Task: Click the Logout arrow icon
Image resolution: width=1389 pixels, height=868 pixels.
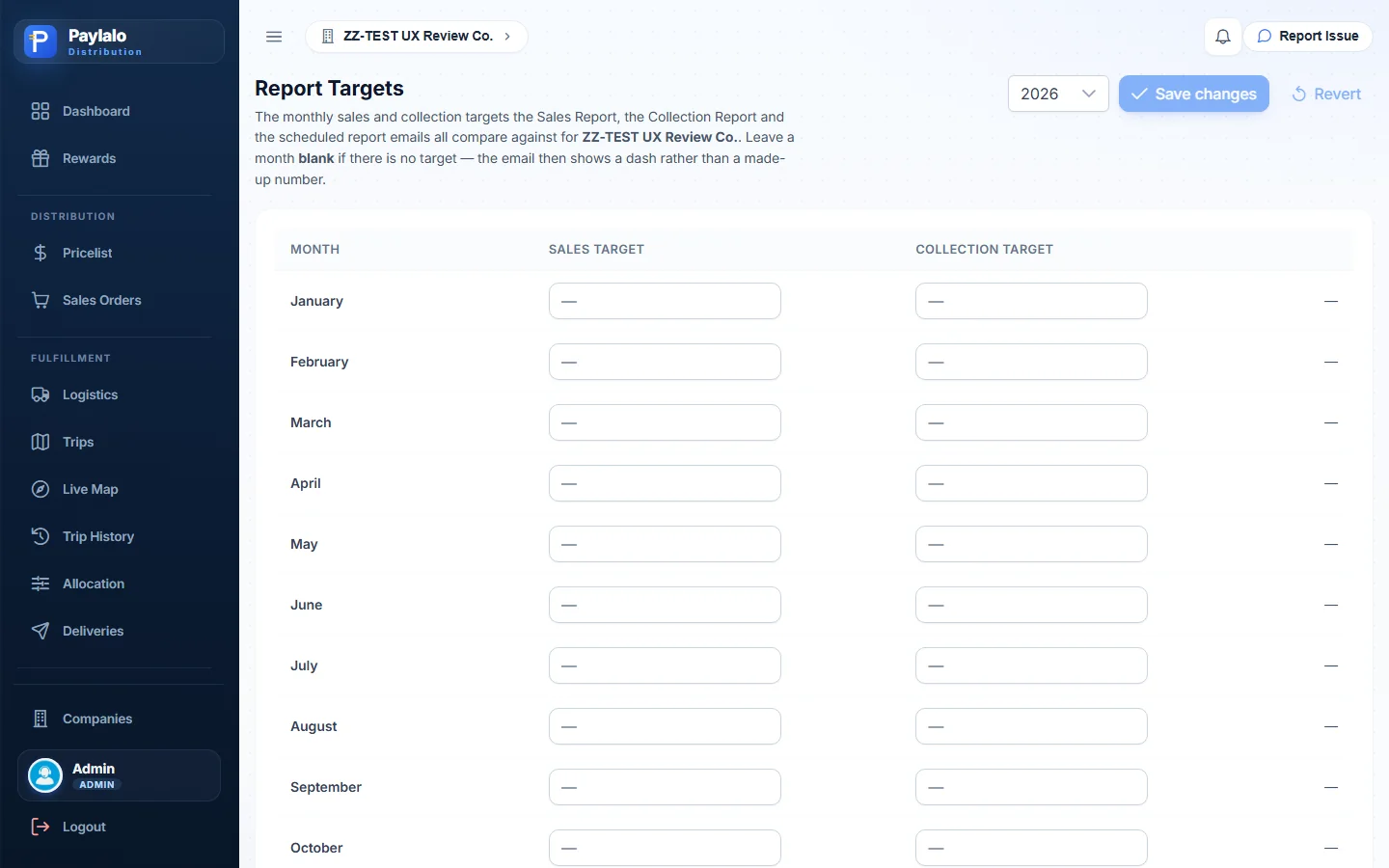Action: [x=41, y=827]
